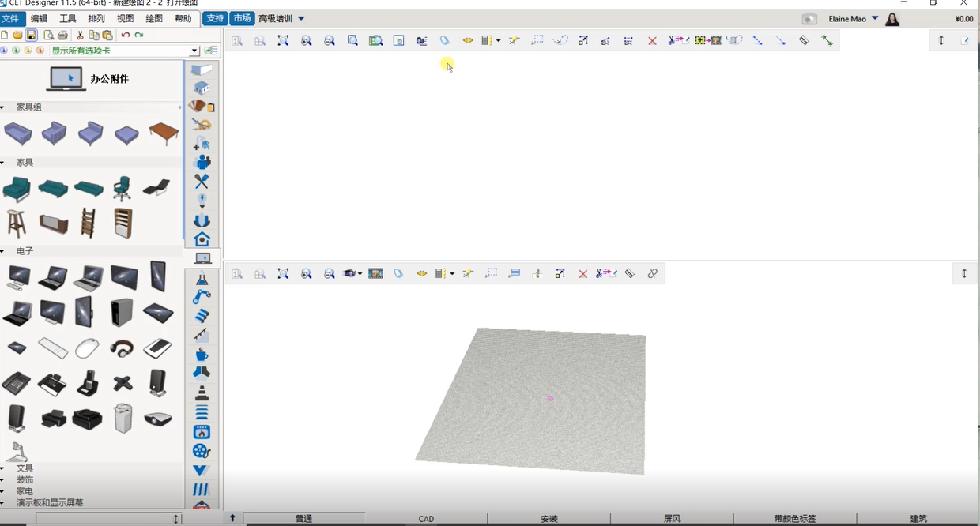980x526 pixels.
Task: Click the red X delete icon in the 2D view toolbar
Action: [x=652, y=41]
